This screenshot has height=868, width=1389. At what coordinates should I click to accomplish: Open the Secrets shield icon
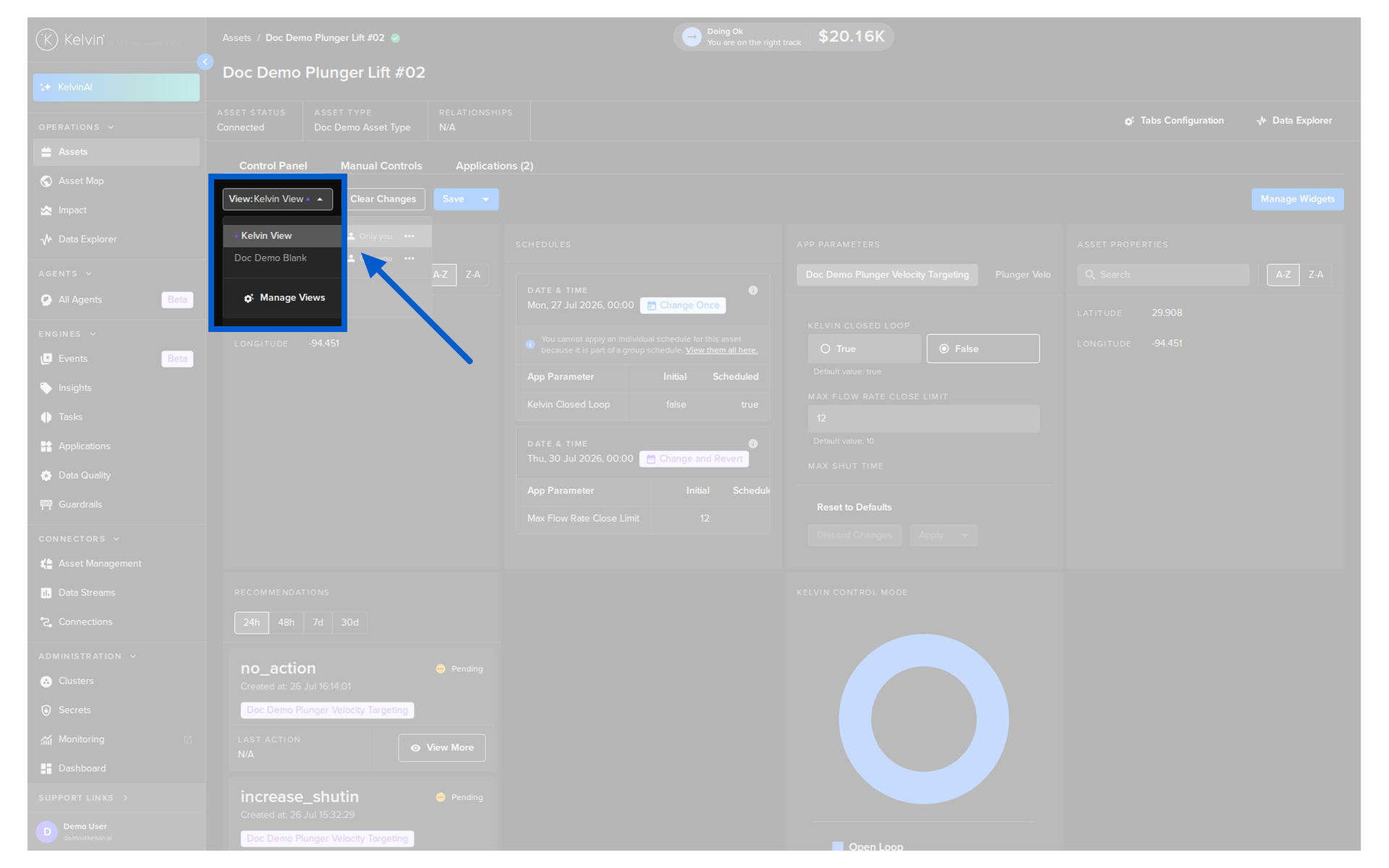46,710
